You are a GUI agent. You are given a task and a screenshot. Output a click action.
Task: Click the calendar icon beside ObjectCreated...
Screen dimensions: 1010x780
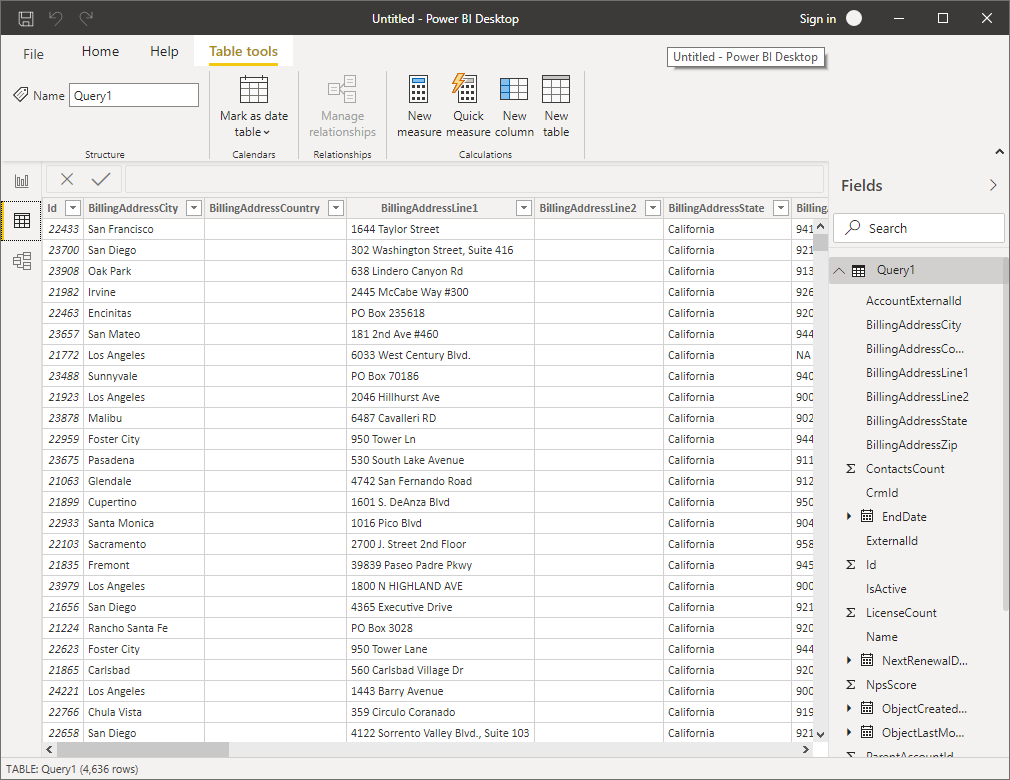pos(867,709)
